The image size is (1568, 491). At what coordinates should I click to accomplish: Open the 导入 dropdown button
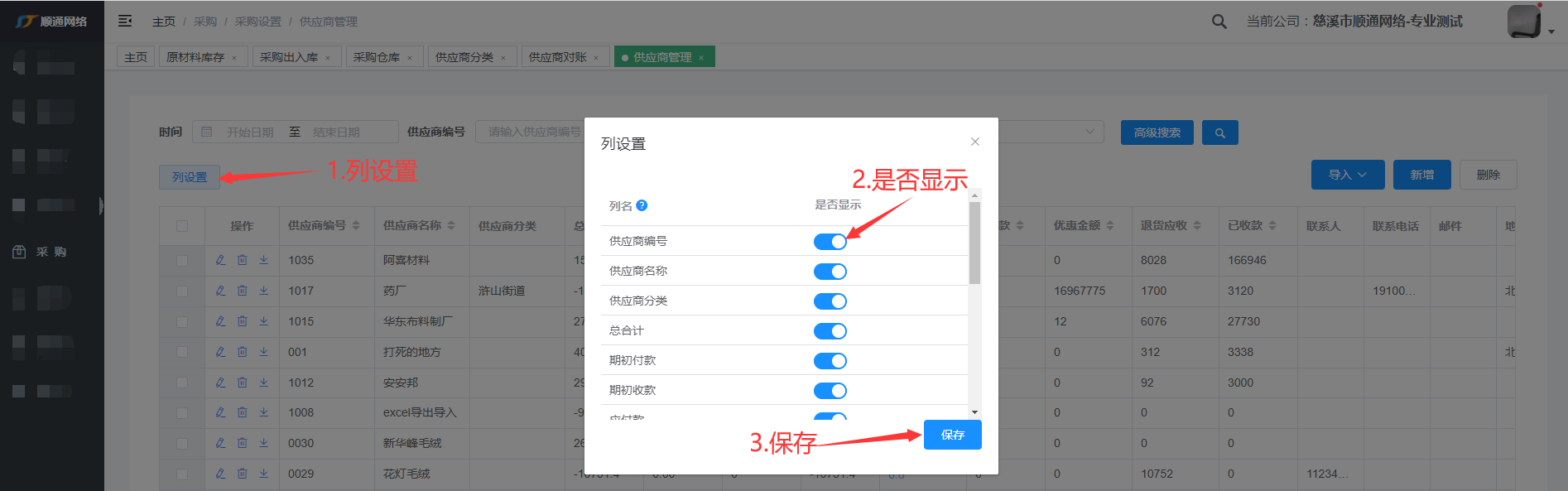coord(1347,175)
